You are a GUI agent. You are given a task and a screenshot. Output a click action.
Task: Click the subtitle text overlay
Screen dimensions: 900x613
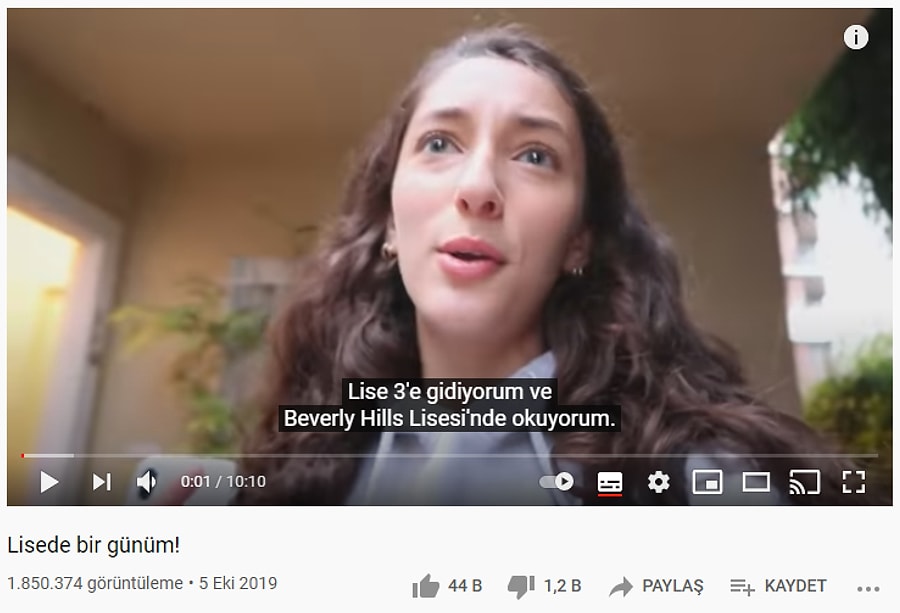[x=449, y=405]
